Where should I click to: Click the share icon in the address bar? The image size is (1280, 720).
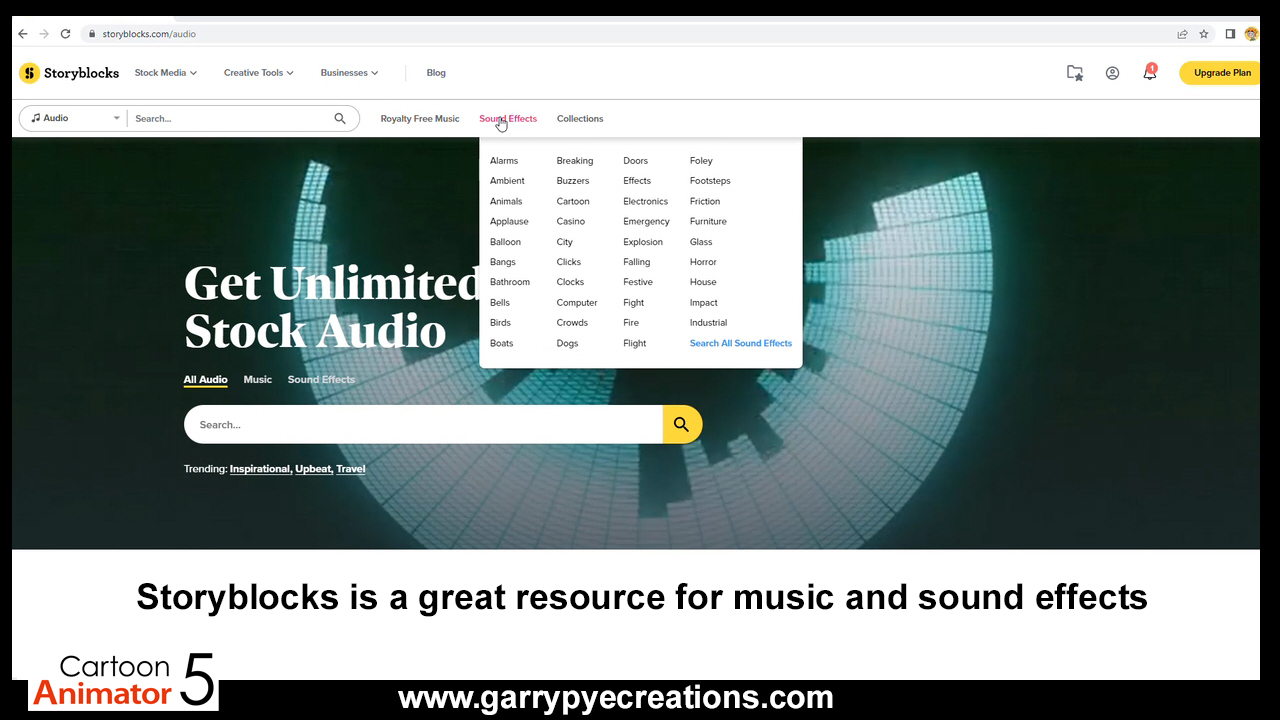click(1182, 34)
